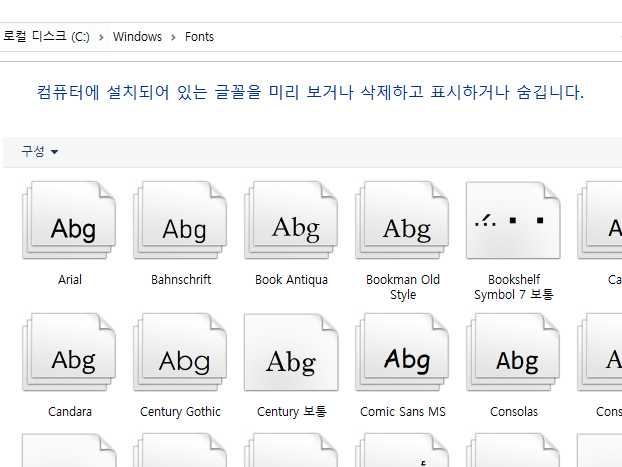Screen dimensions: 622x467
Task: Click the Bahnschrift font name label
Action: coord(181,280)
